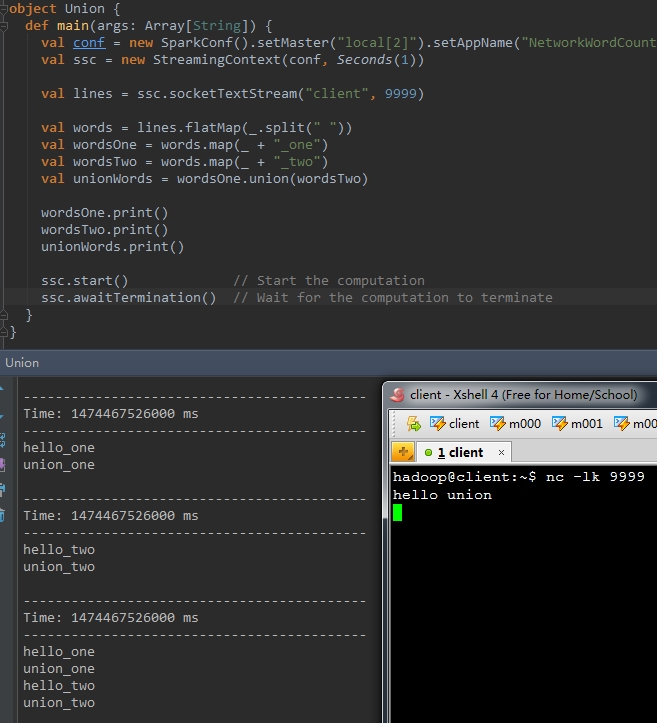
Task: Click scroll-to-end icon in console sidebar
Action: click(x=3, y=464)
